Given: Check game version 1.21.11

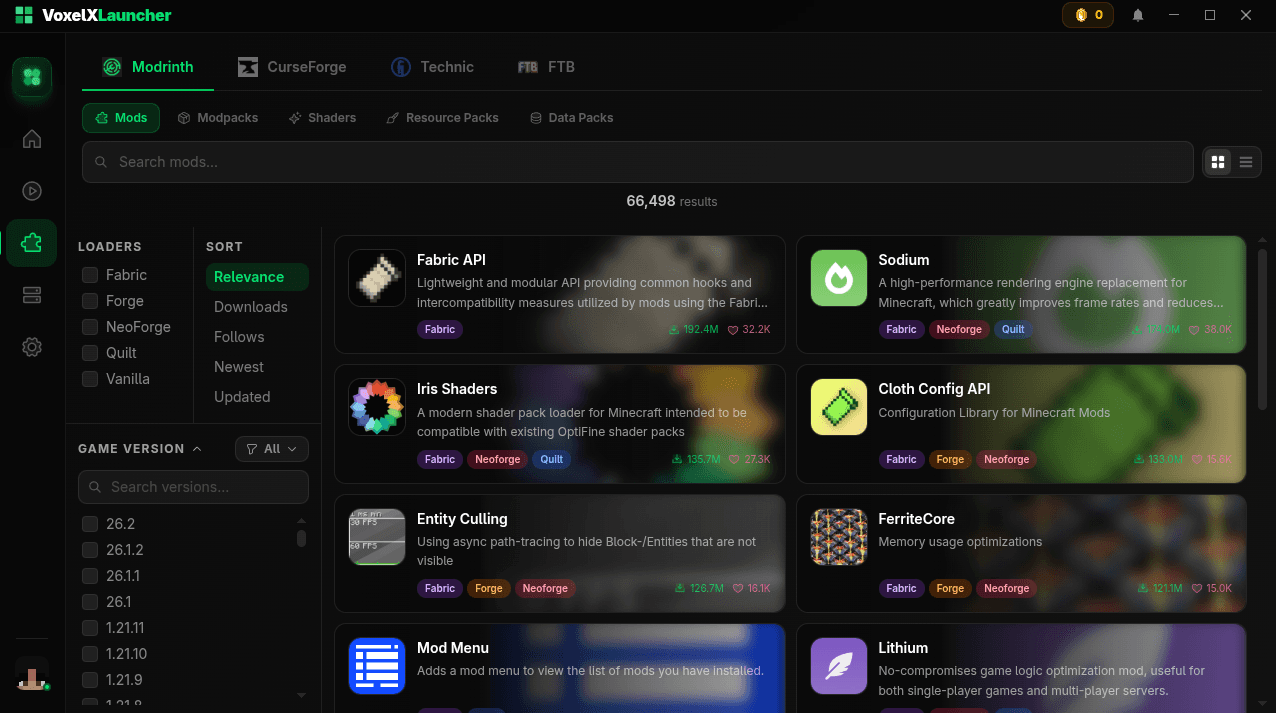Looking at the screenshot, I should tap(90, 628).
